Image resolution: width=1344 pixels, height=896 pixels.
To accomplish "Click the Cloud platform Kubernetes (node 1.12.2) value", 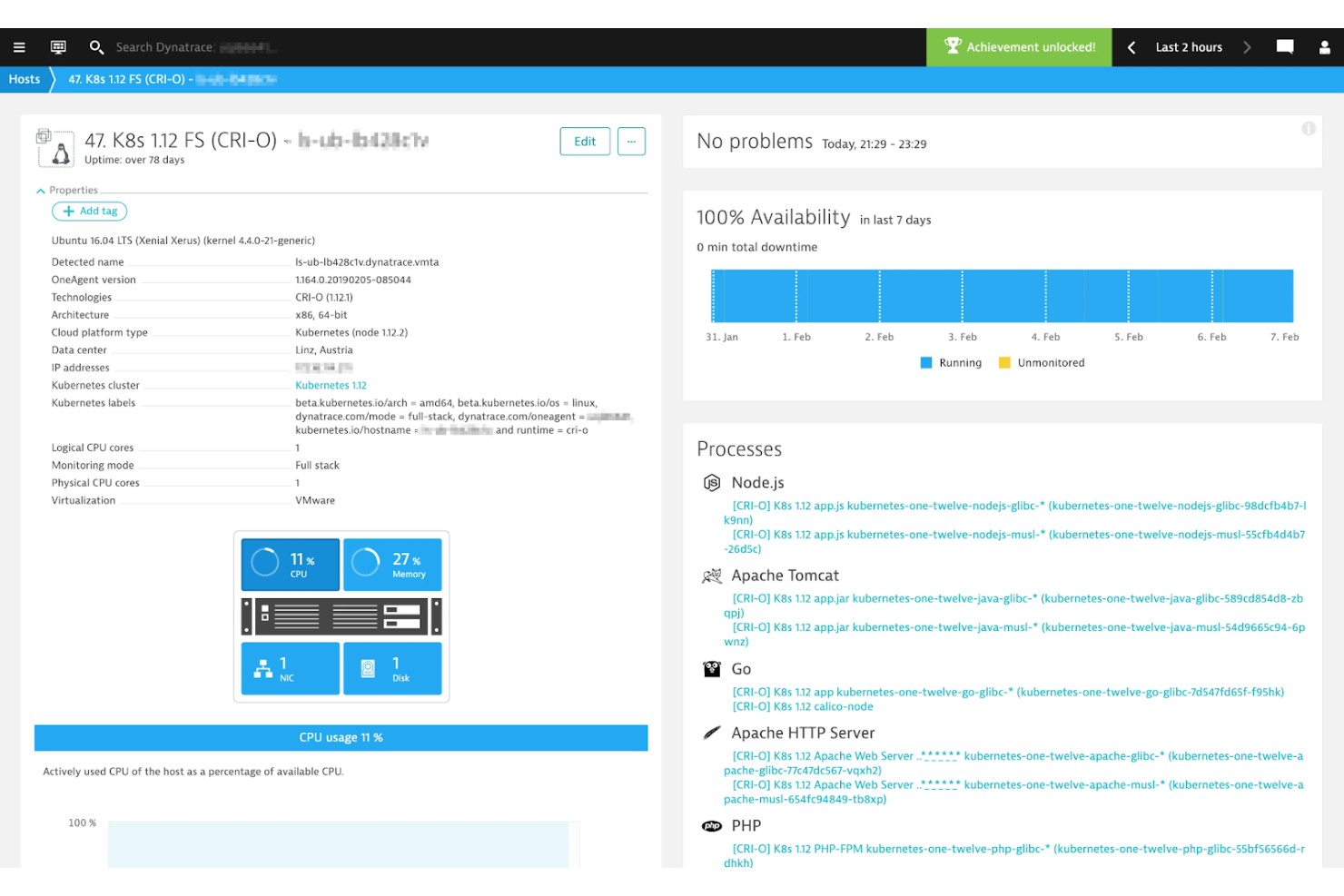I will pyautogui.click(x=351, y=332).
